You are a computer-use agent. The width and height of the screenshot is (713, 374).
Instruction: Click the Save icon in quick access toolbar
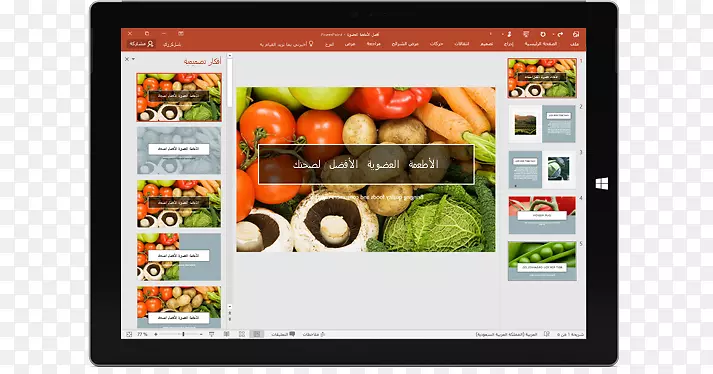click(x=576, y=34)
